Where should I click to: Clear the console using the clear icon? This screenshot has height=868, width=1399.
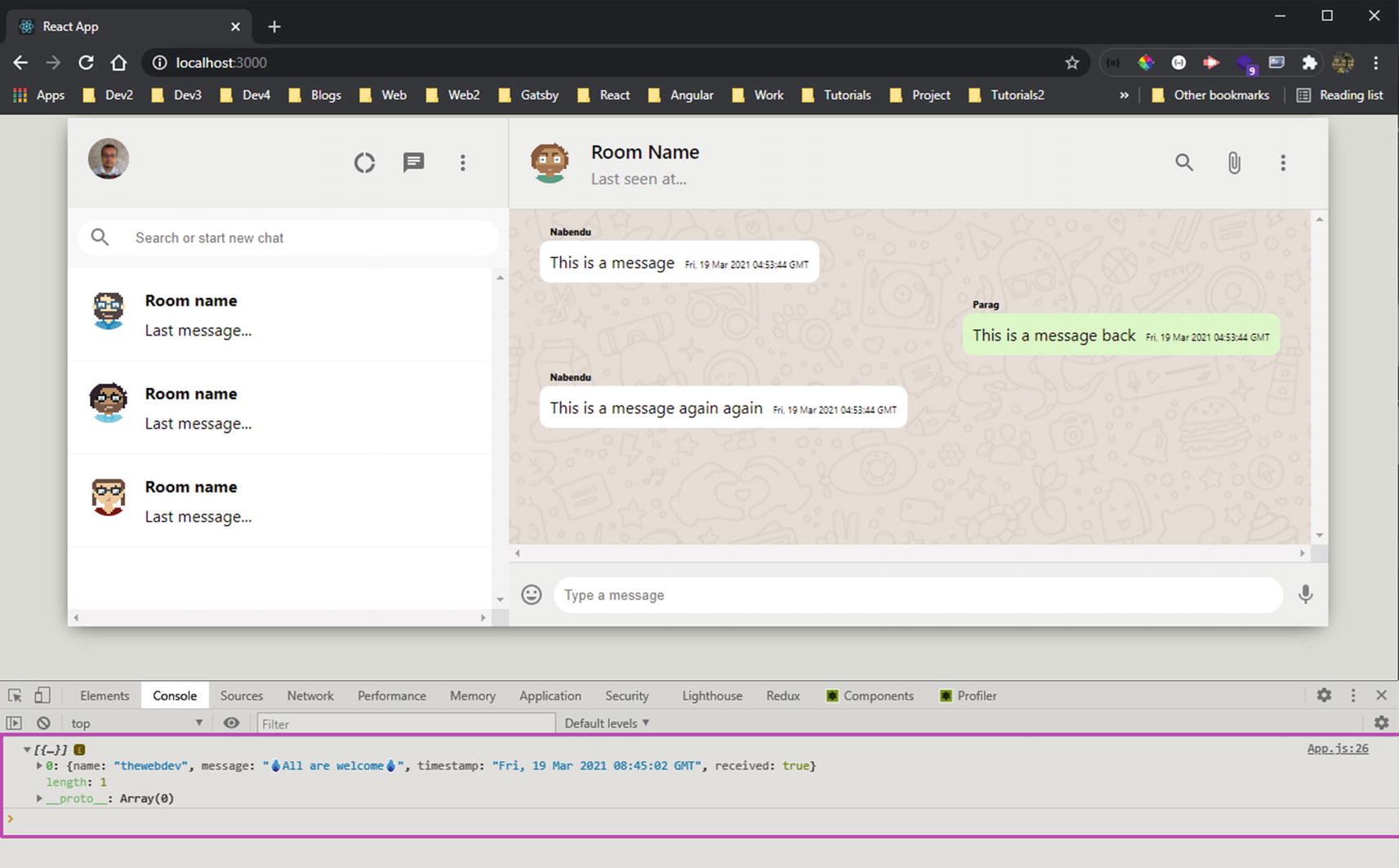[43, 723]
